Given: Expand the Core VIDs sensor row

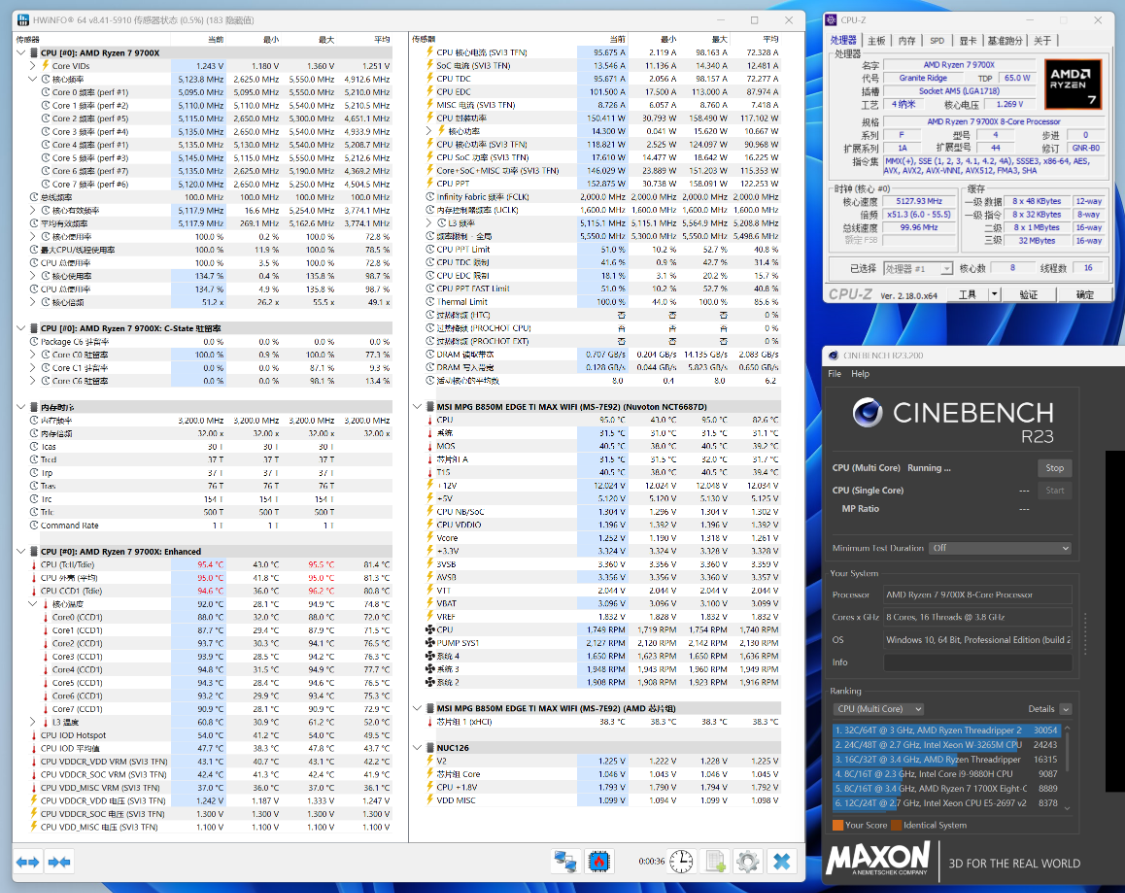Looking at the screenshot, I should pyautogui.click(x=32, y=66).
